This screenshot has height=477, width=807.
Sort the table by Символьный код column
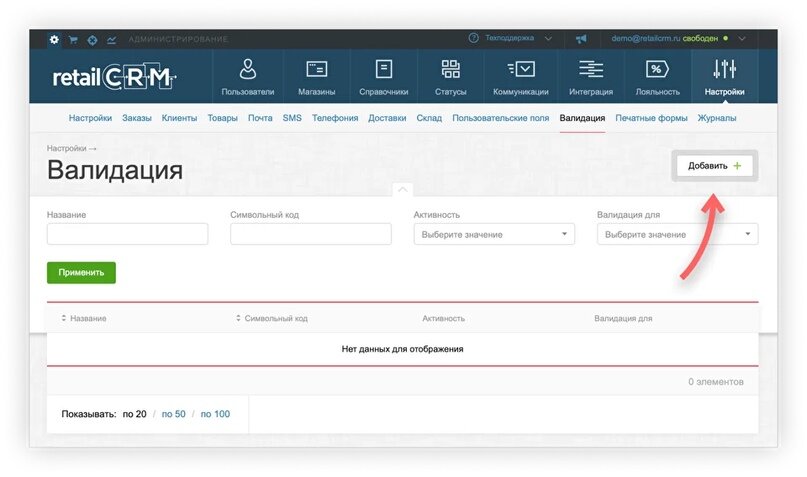(272, 319)
